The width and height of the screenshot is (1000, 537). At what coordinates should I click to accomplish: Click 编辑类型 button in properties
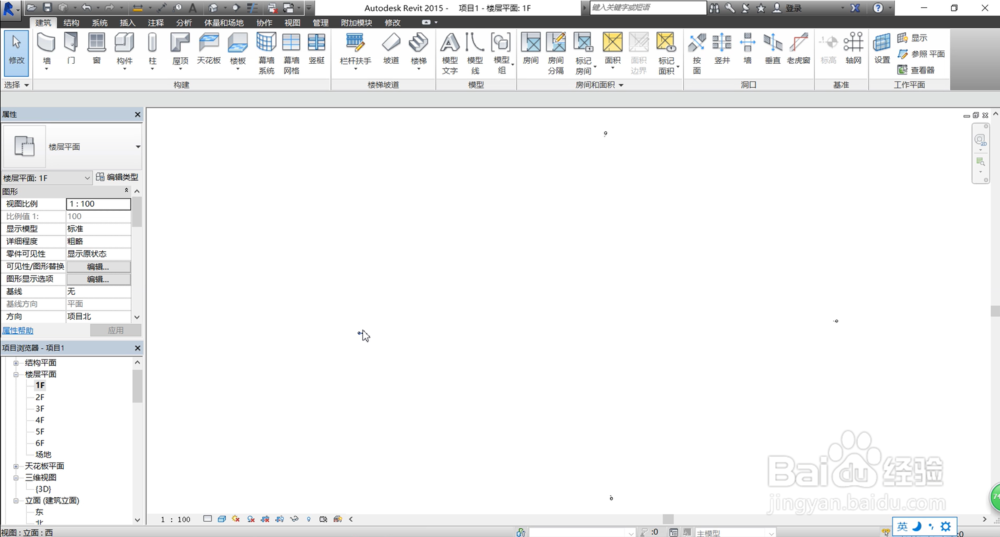[117, 177]
